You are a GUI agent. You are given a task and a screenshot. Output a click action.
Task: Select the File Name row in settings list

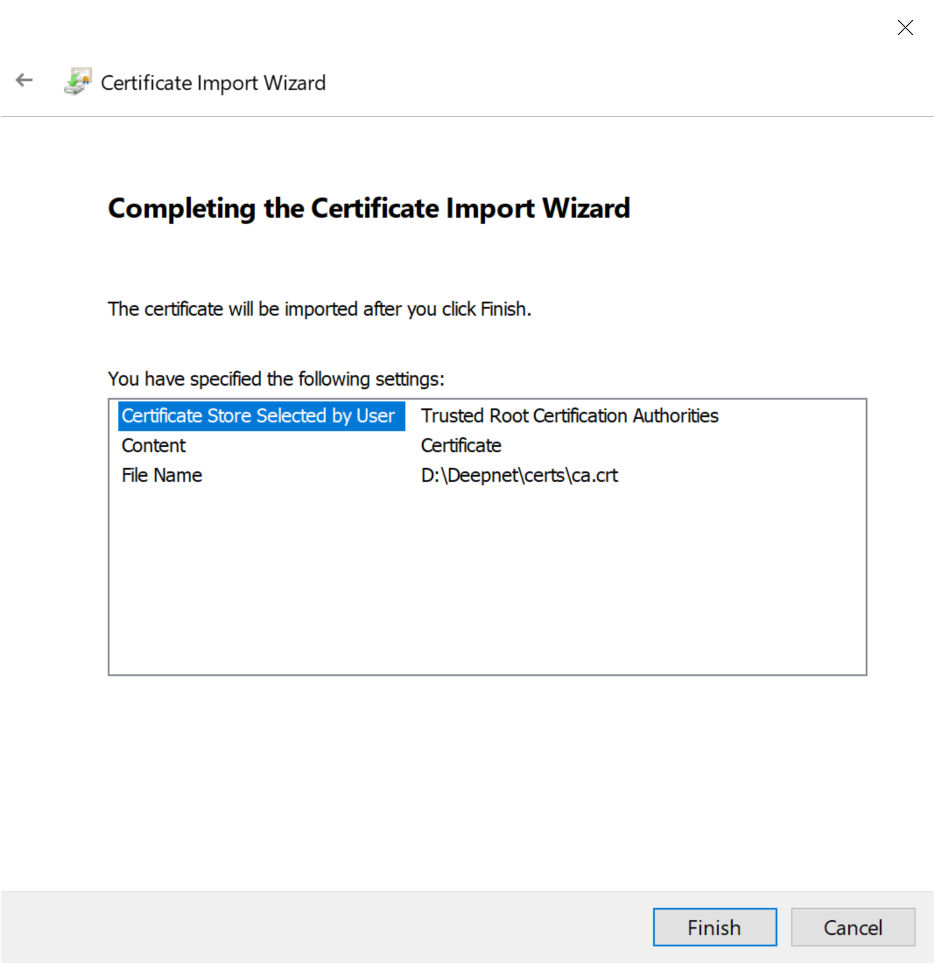pos(162,476)
